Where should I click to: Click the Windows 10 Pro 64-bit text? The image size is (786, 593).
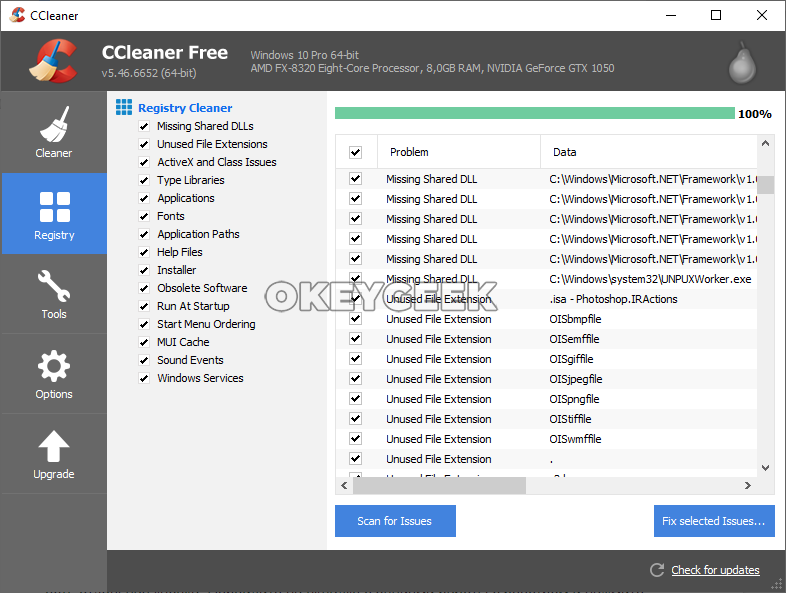[x=305, y=55]
